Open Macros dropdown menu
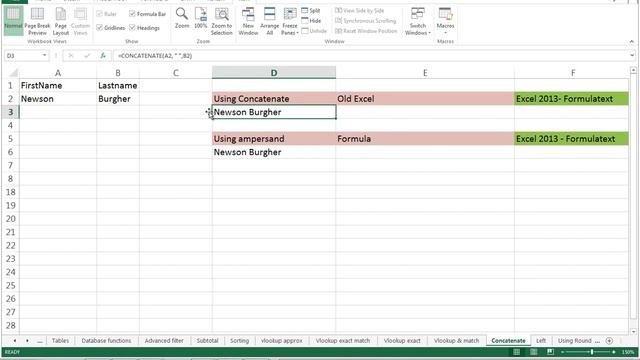Viewport: 640px width, 360px height. (445, 21)
